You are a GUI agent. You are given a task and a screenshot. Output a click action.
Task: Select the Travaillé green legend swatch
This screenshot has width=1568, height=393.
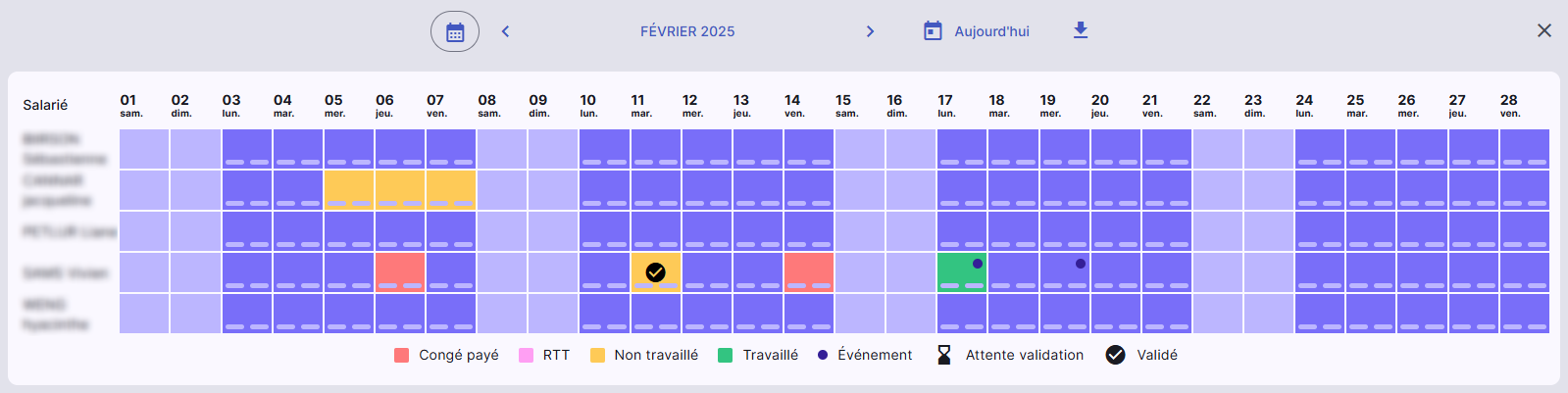click(726, 355)
